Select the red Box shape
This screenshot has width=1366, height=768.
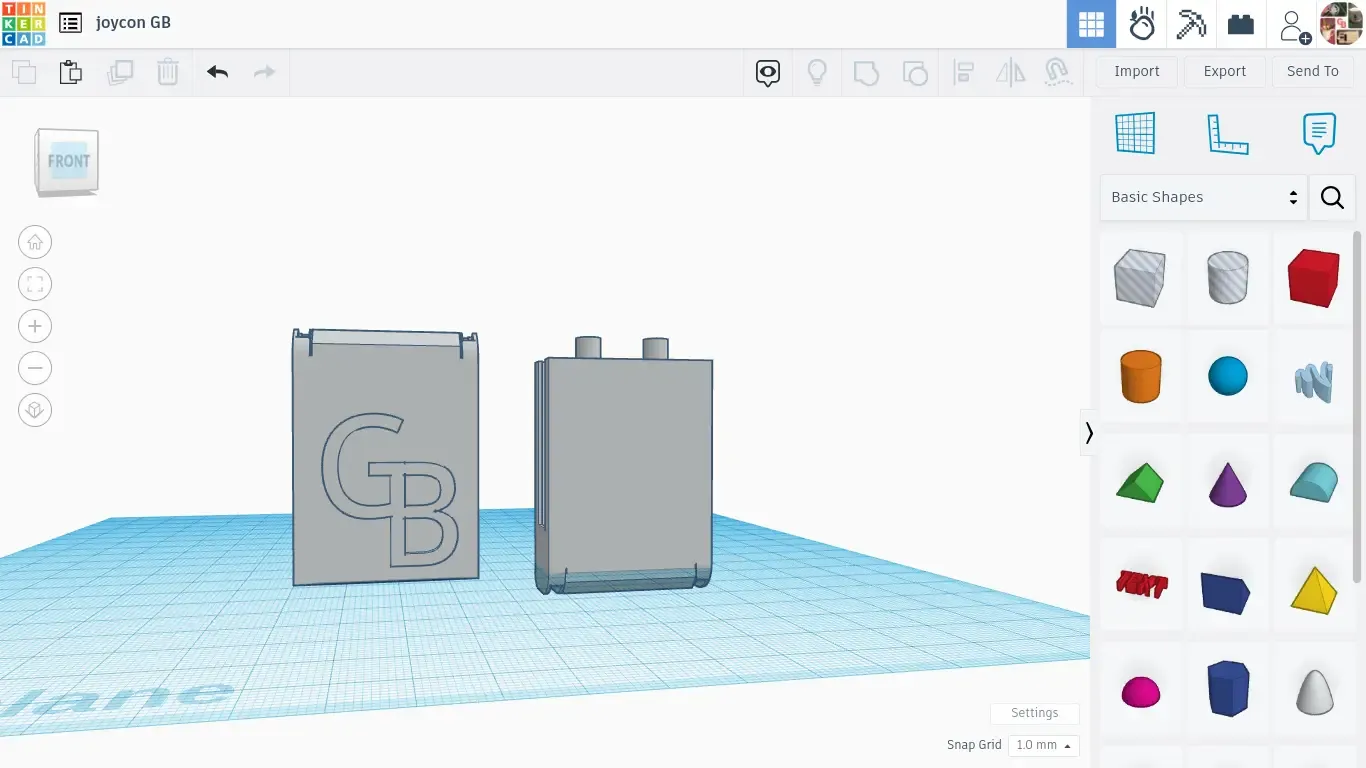click(1313, 278)
